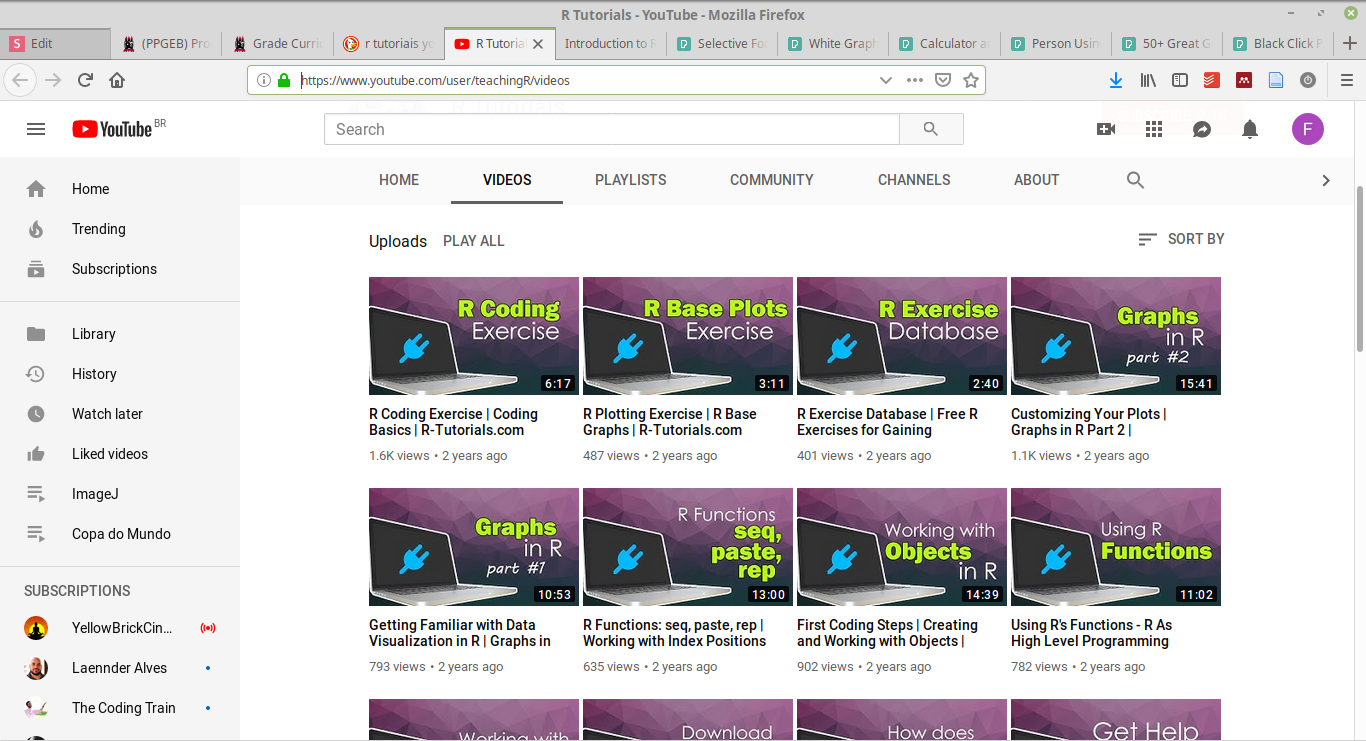Switch to the Introduction browser tab
The width and height of the screenshot is (1366, 741).
tap(610, 43)
